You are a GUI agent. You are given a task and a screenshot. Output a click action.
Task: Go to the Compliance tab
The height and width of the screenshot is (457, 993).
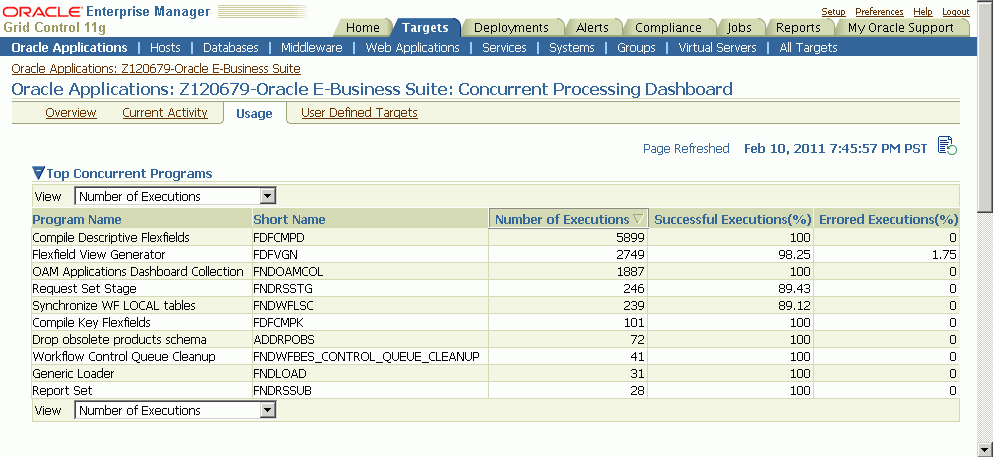tap(668, 27)
